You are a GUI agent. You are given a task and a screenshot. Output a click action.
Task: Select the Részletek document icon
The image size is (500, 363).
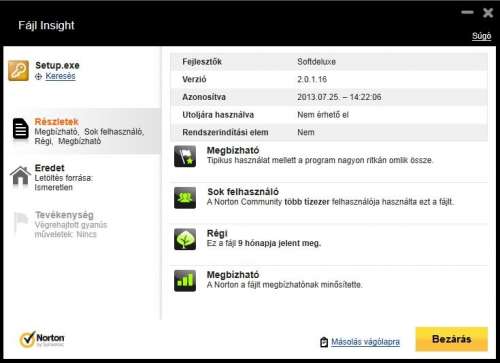pyautogui.click(x=21, y=129)
